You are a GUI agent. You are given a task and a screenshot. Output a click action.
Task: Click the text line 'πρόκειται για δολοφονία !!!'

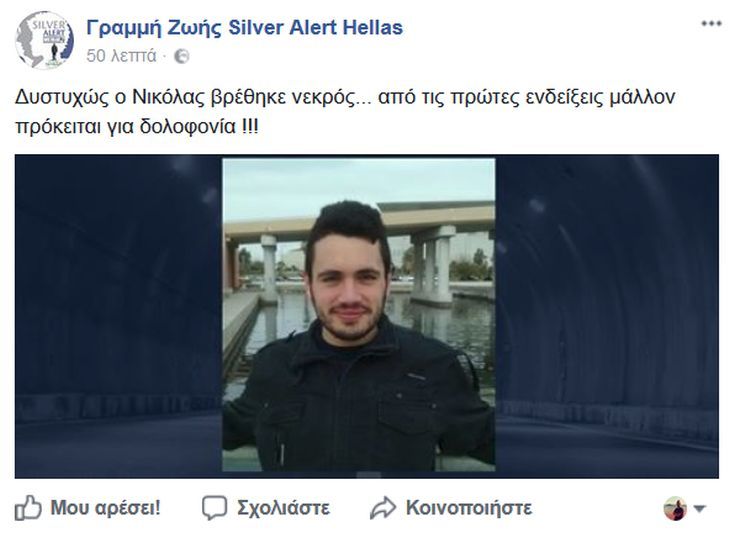click(x=136, y=127)
